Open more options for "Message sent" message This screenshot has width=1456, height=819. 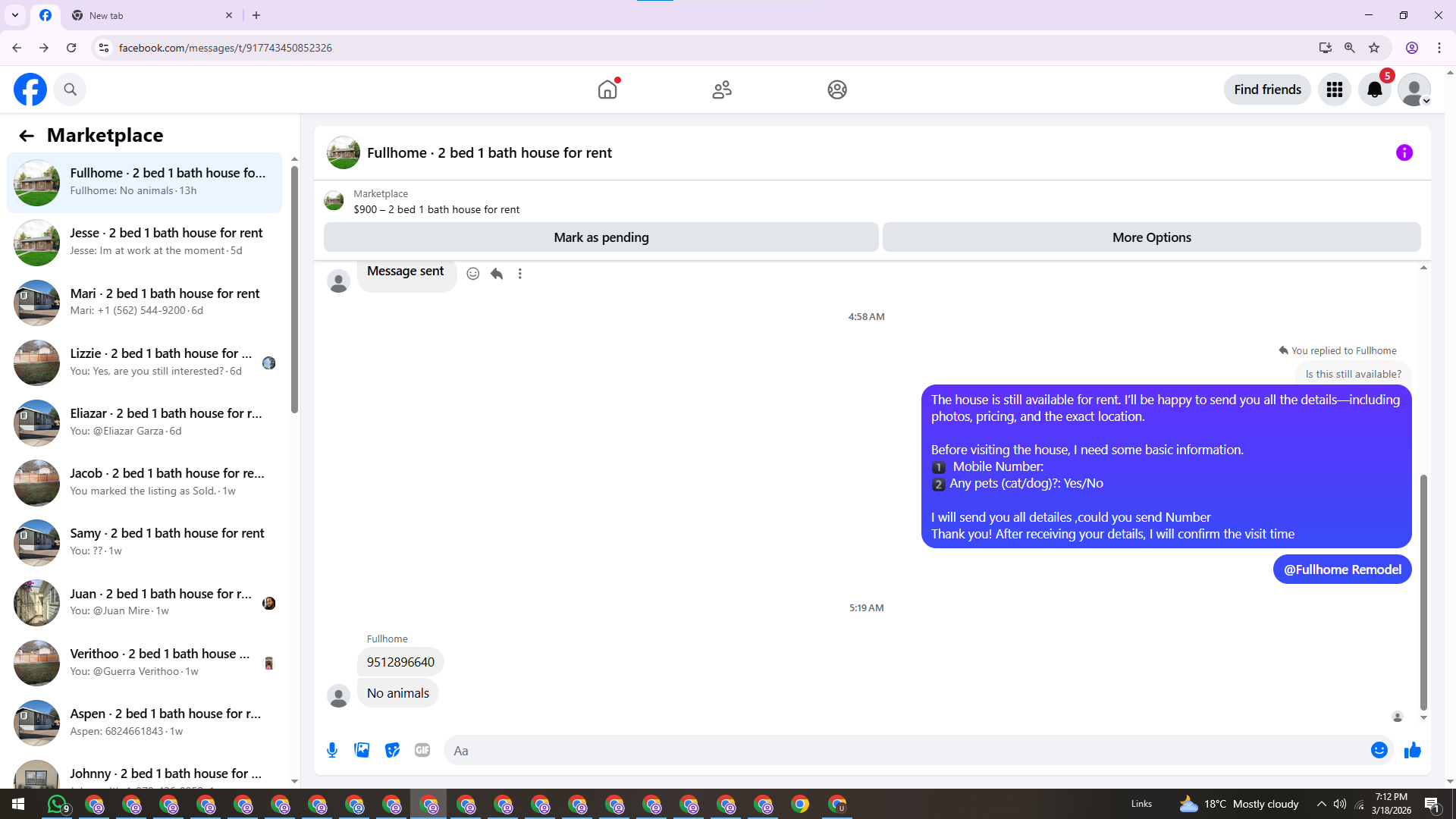point(520,274)
